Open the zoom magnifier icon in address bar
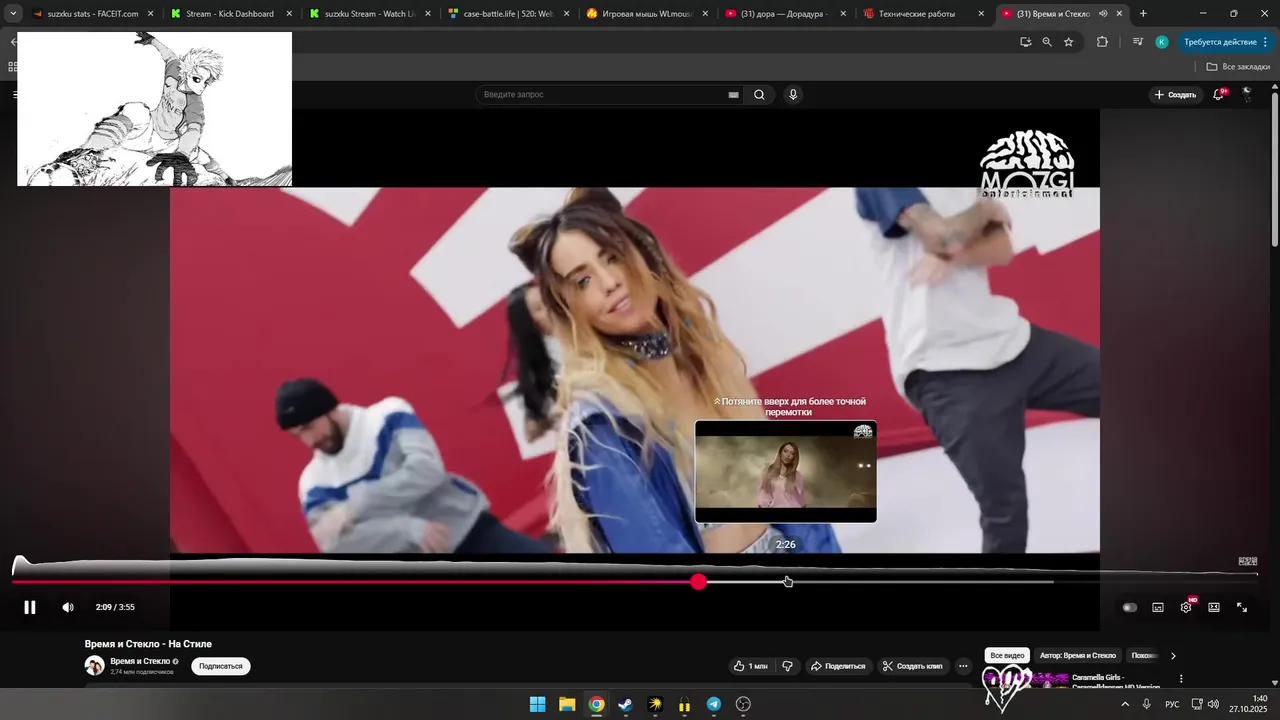Image resolution: width=1280 pixels, height=720 pixels. [x=1047, y=42]
